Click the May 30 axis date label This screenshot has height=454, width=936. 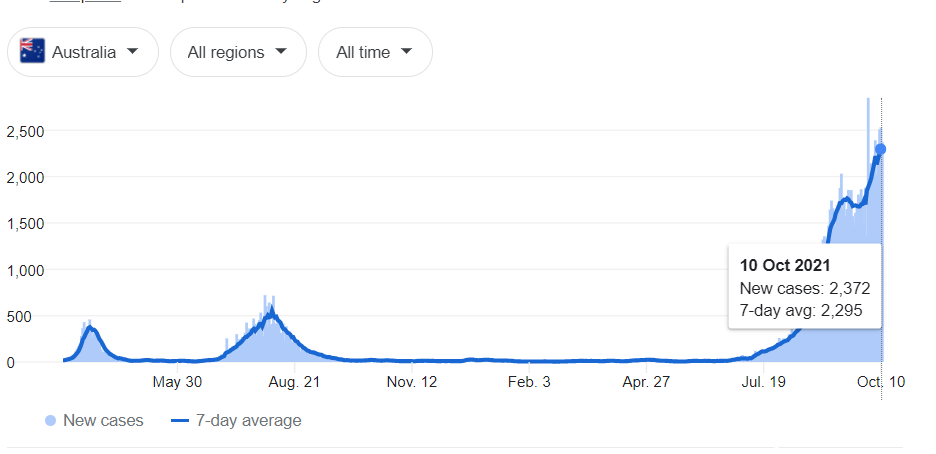pos(177,382)
